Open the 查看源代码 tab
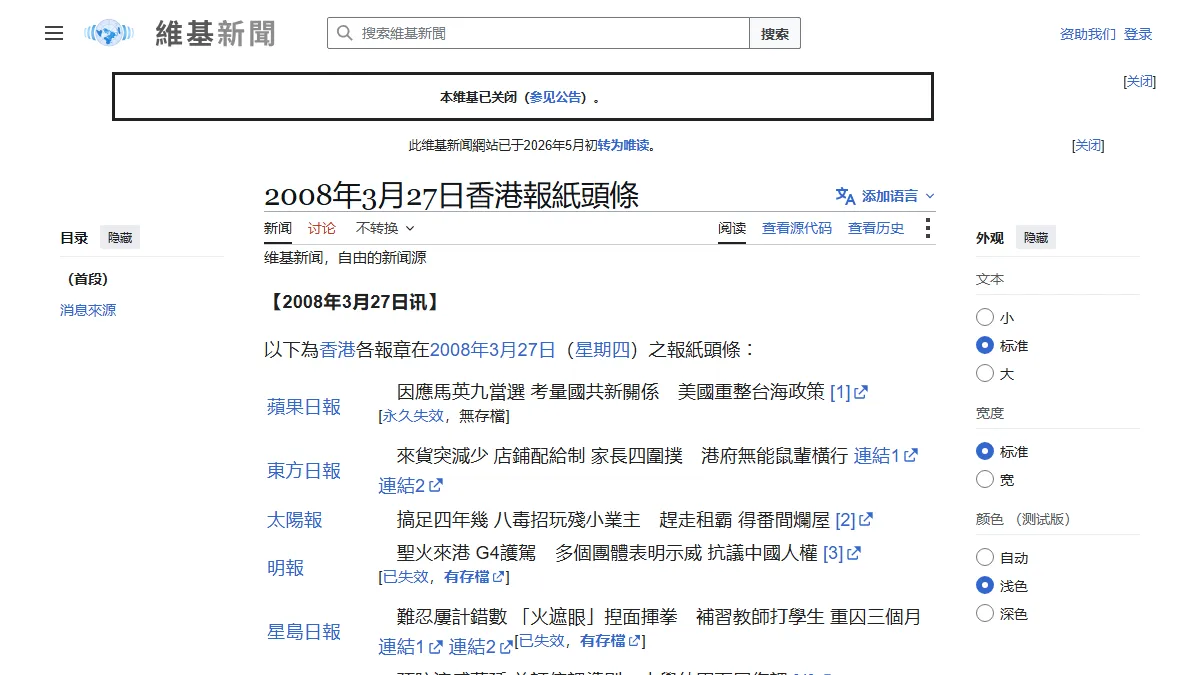The height and width of the screenshot is (675, 1200). coord(797,228)
